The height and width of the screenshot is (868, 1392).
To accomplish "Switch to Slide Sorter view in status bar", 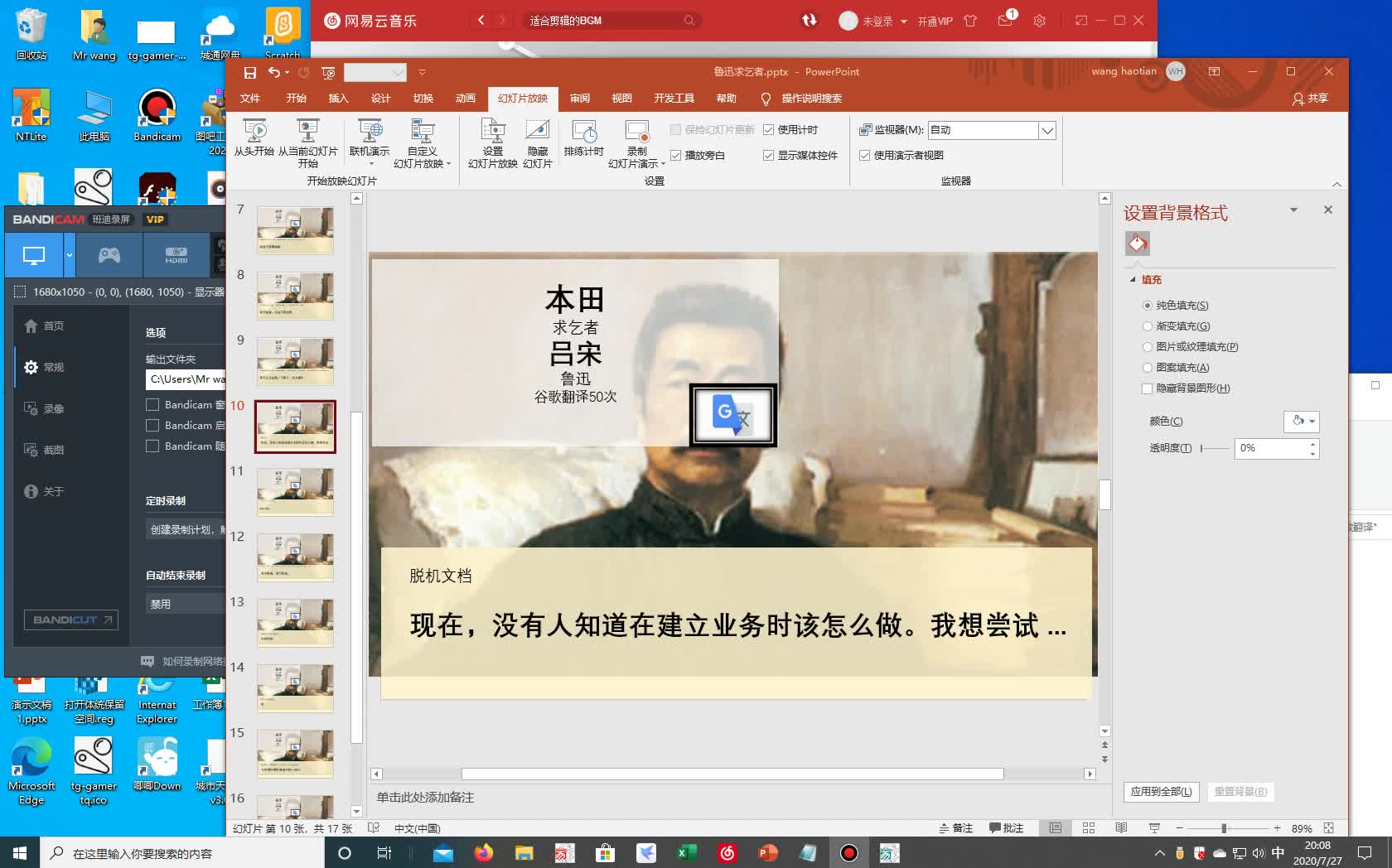I will (x=1089, y=828).
